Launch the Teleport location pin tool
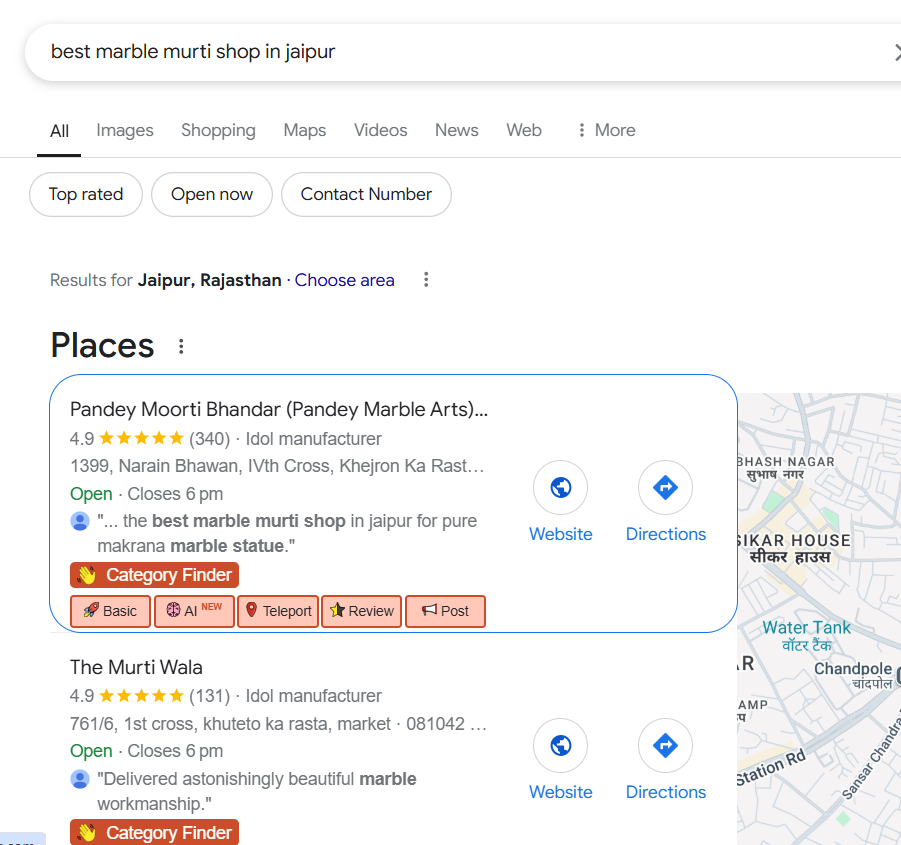 (x=278, y=611)
